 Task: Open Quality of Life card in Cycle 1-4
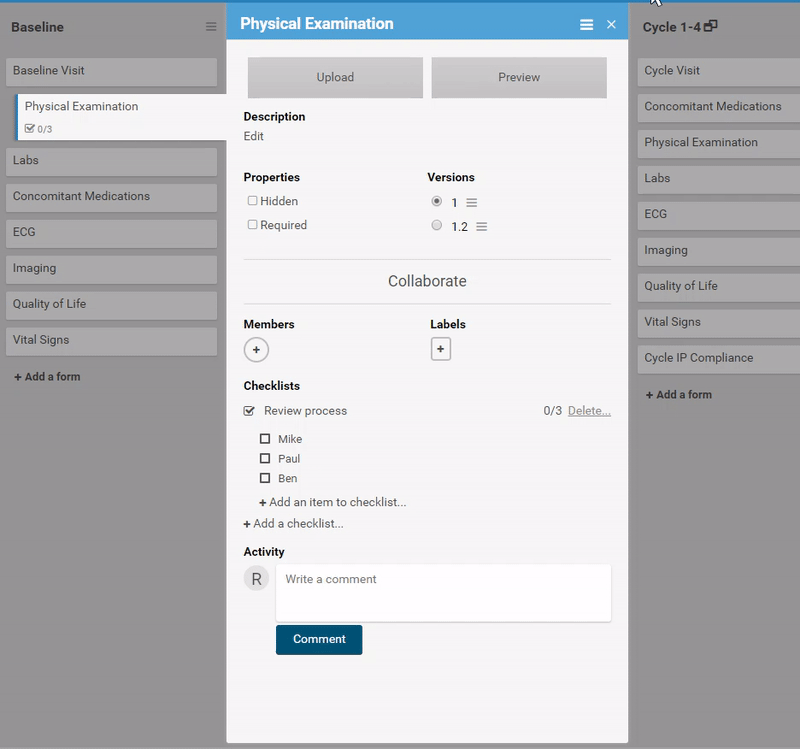(x=719, y=287)
